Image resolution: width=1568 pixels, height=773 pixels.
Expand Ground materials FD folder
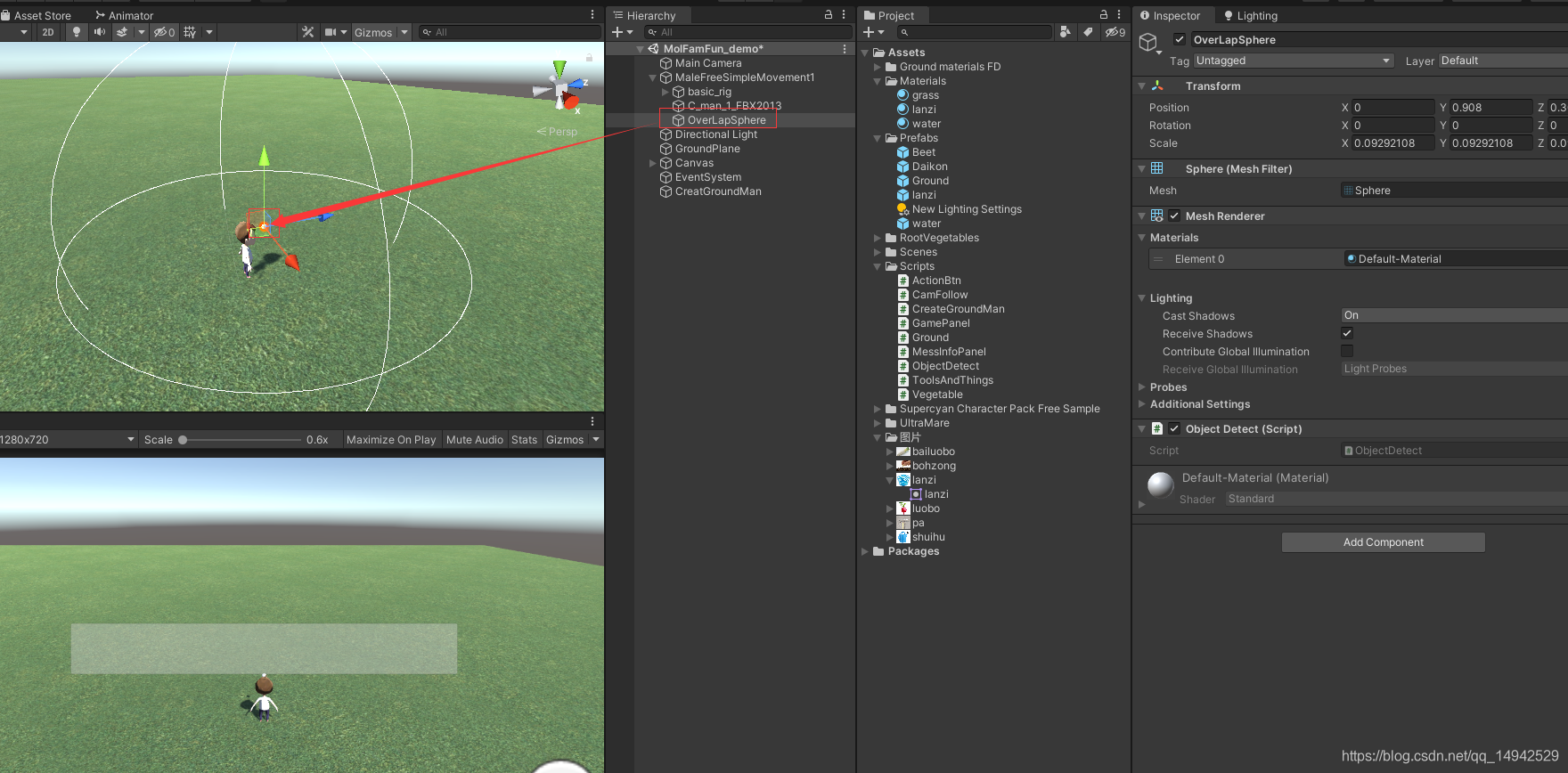(x=878, y=67)
